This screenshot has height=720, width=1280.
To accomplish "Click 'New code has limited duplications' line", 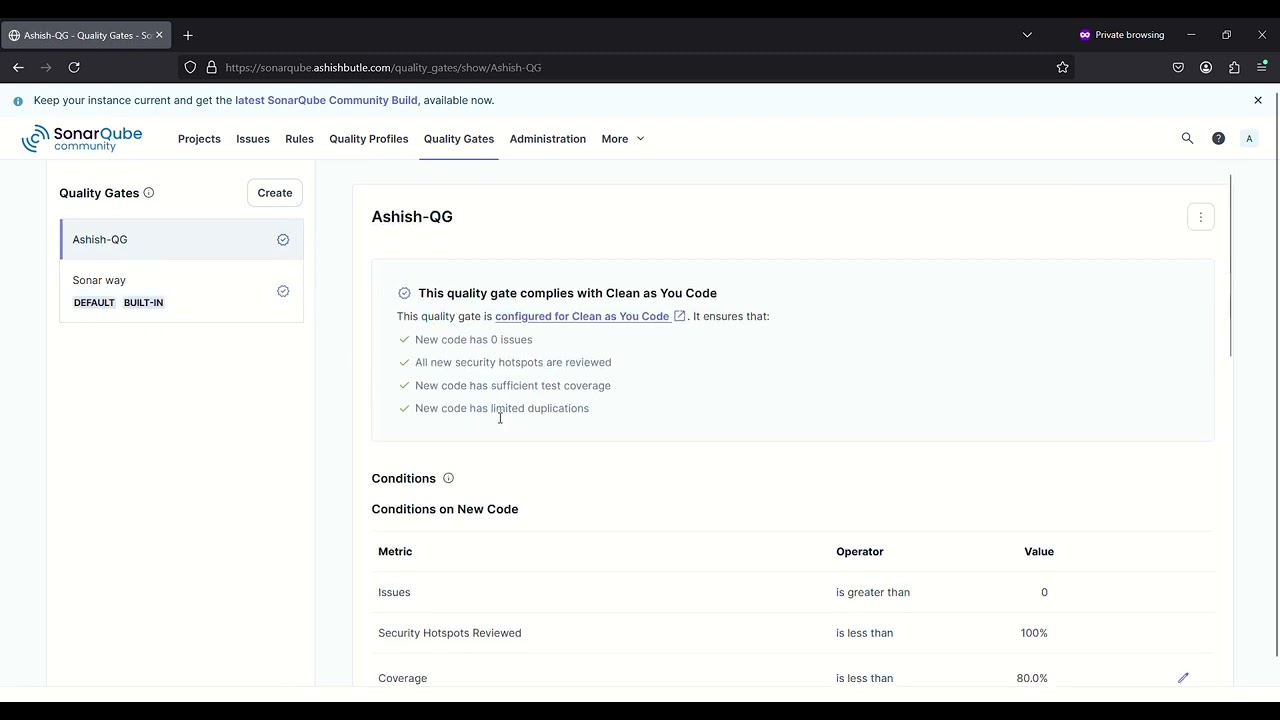I will click(x=502, y=409).
